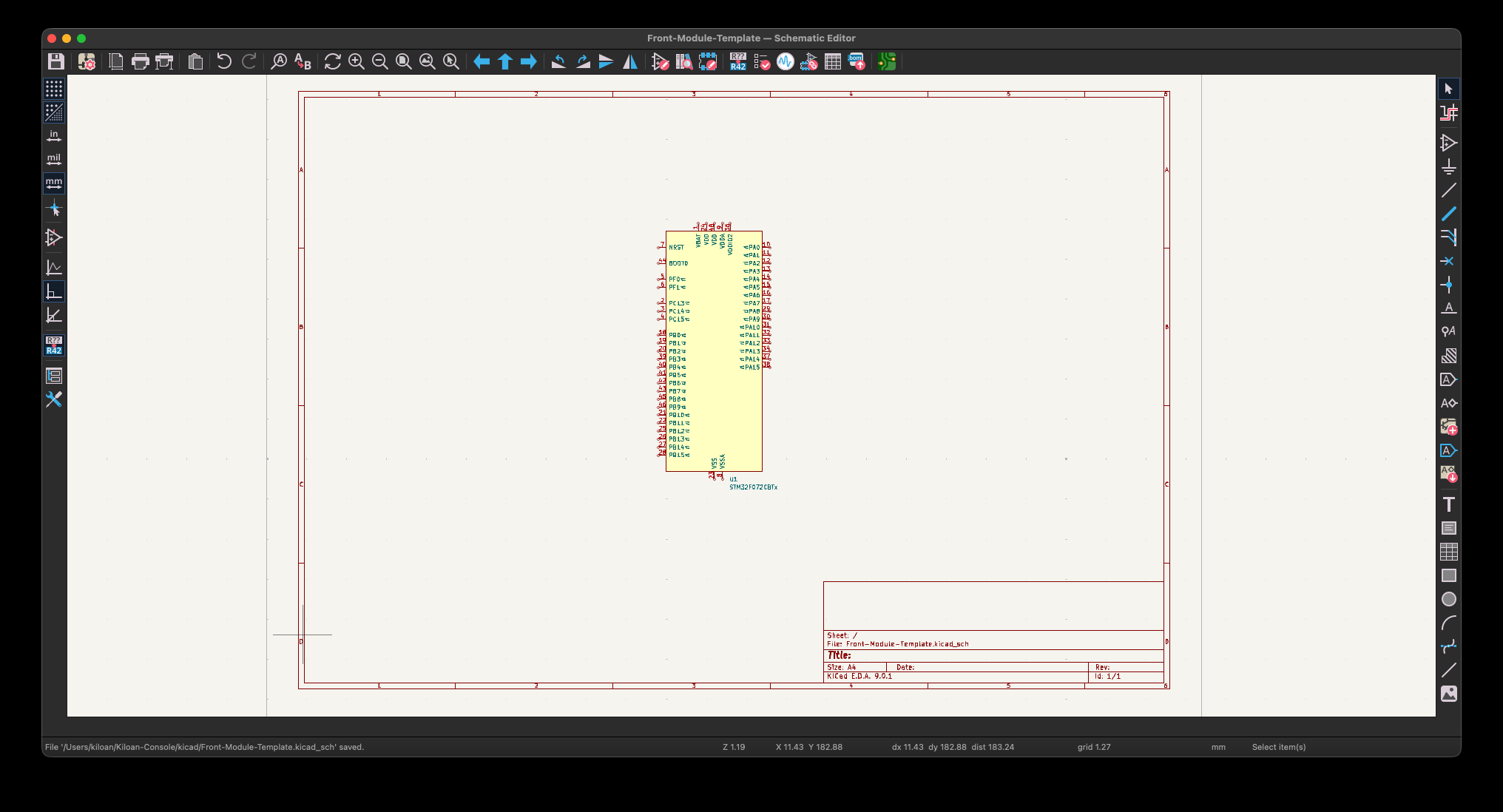Toggle grid display dots
The height and width of the screenshot is (812, 1503).
[54, 89]
